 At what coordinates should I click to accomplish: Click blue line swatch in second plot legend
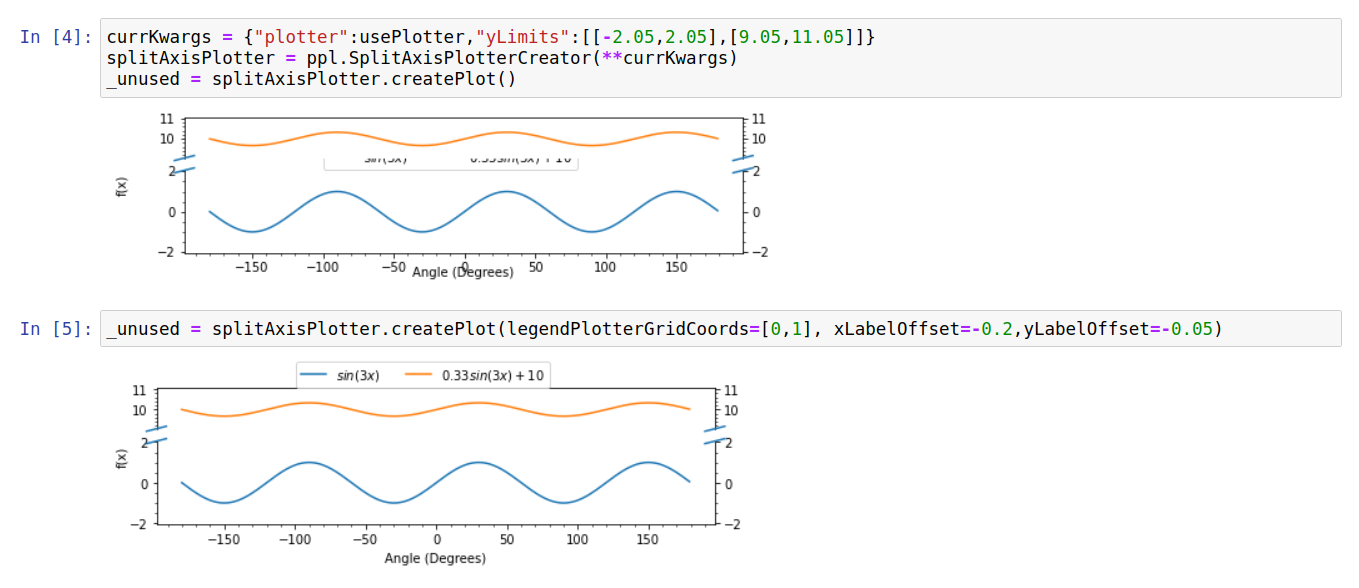click(x=315, y=375)
